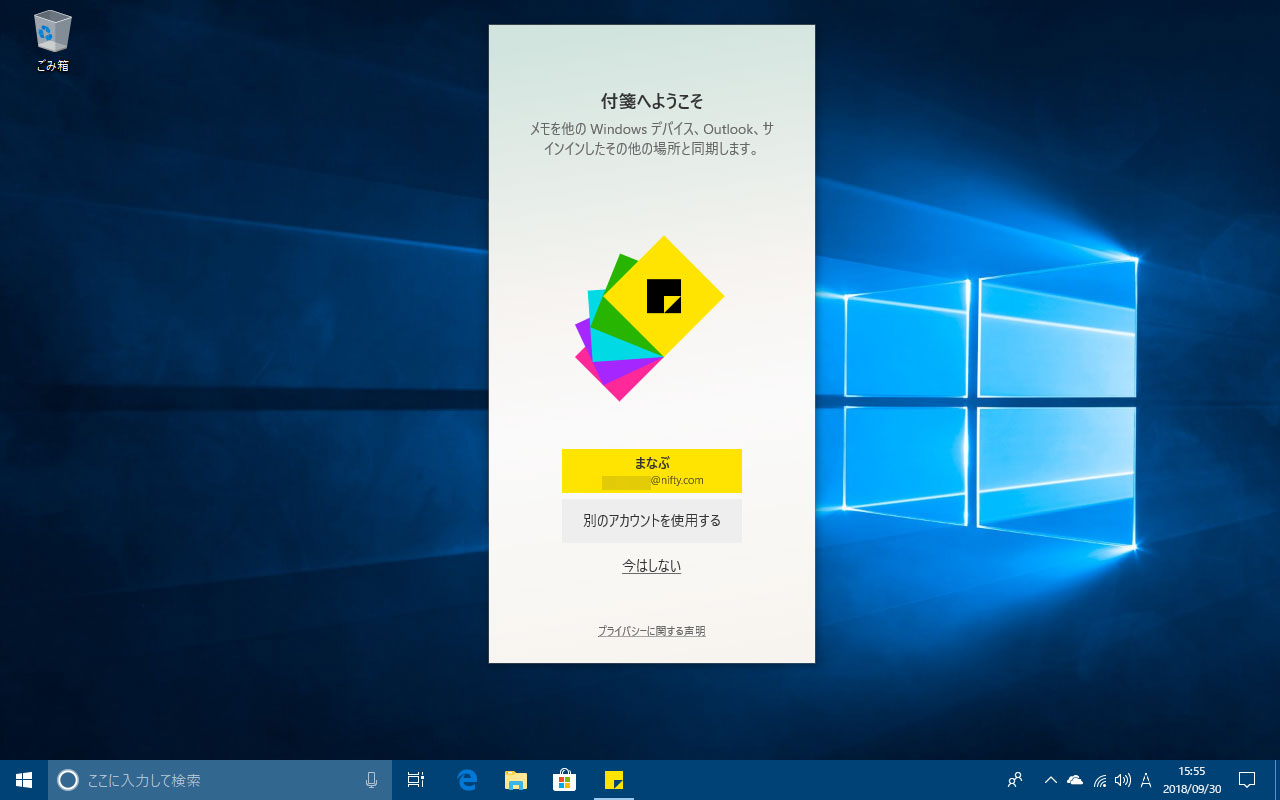The height and width of the screenshot is (800, 1280).
Task: Open Microsoft Store from the taskbar
Action: coord(564,780)
